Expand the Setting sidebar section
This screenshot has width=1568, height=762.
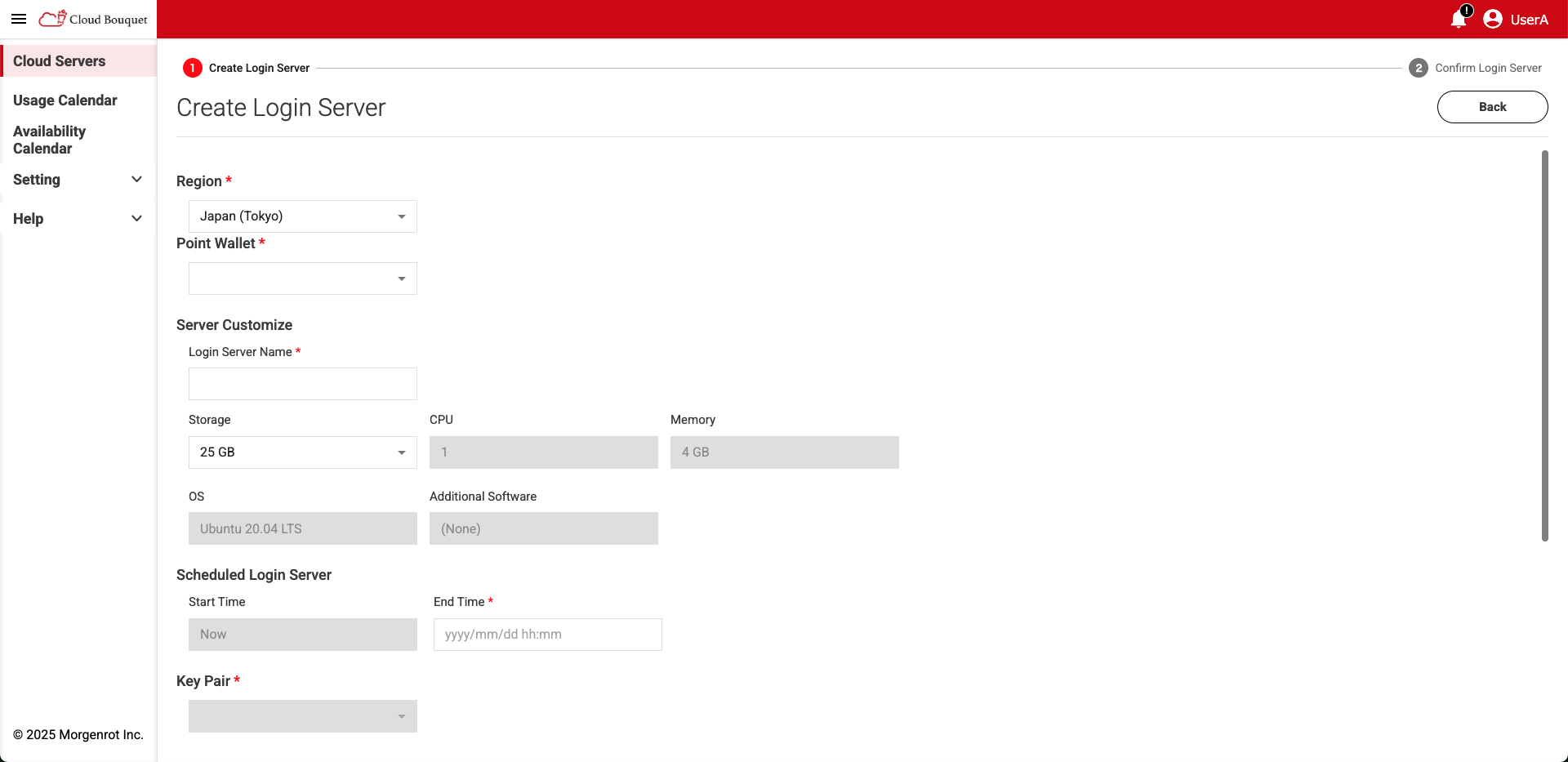tap(78, 180)
